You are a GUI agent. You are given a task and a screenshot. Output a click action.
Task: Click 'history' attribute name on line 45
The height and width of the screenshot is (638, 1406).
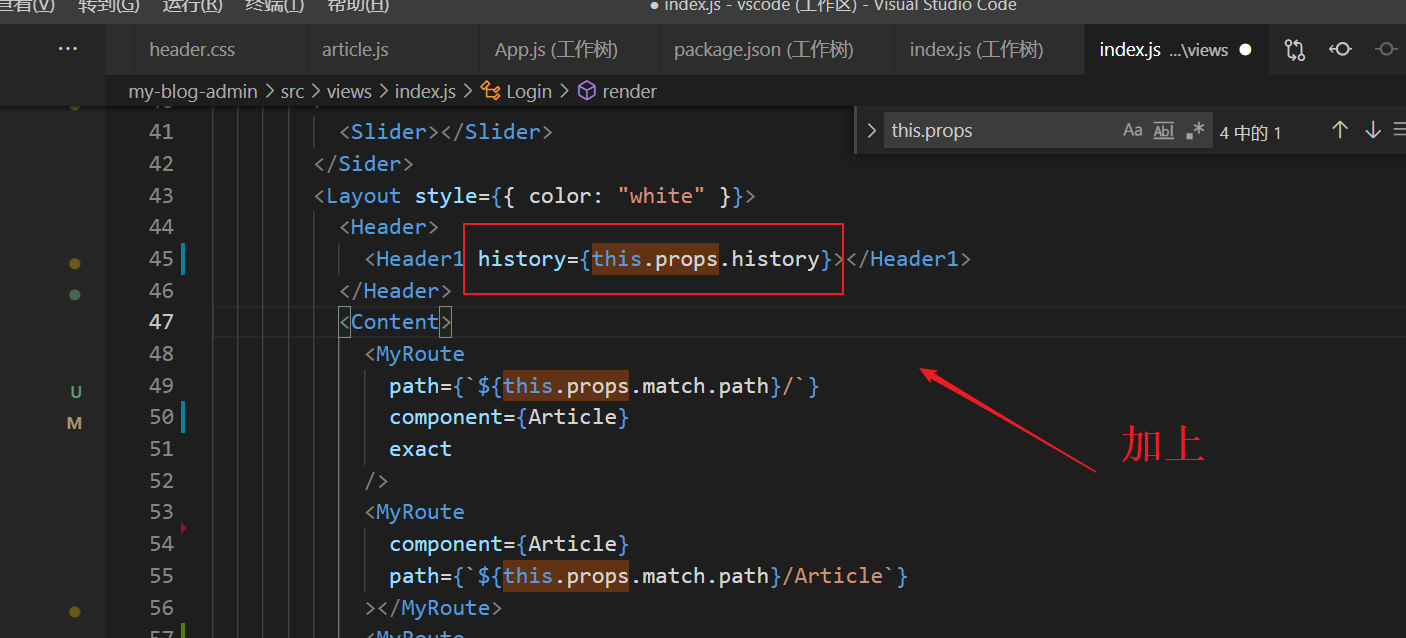[521, 259]
